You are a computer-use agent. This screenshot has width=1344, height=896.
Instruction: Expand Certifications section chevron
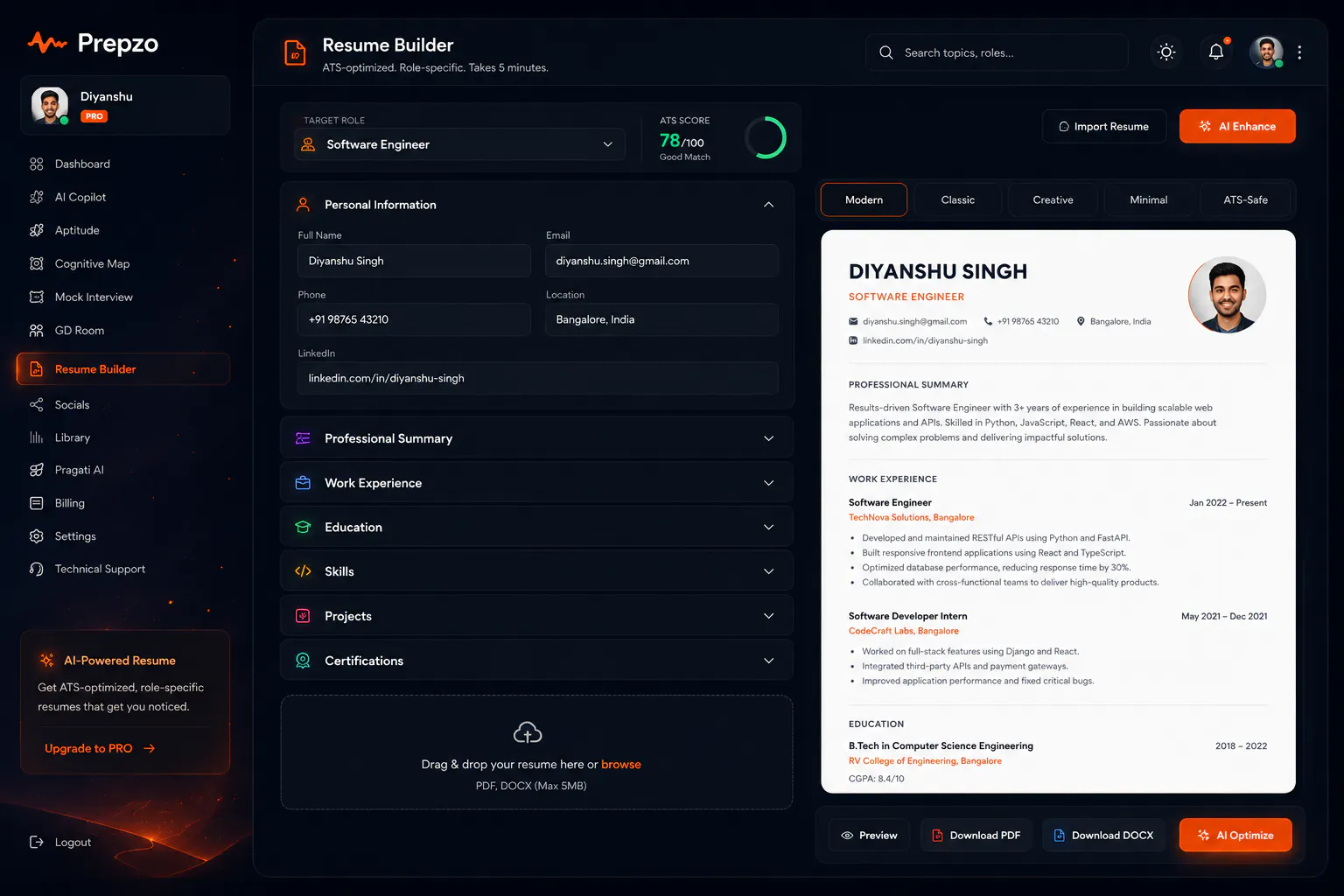[x=768, y=661]
